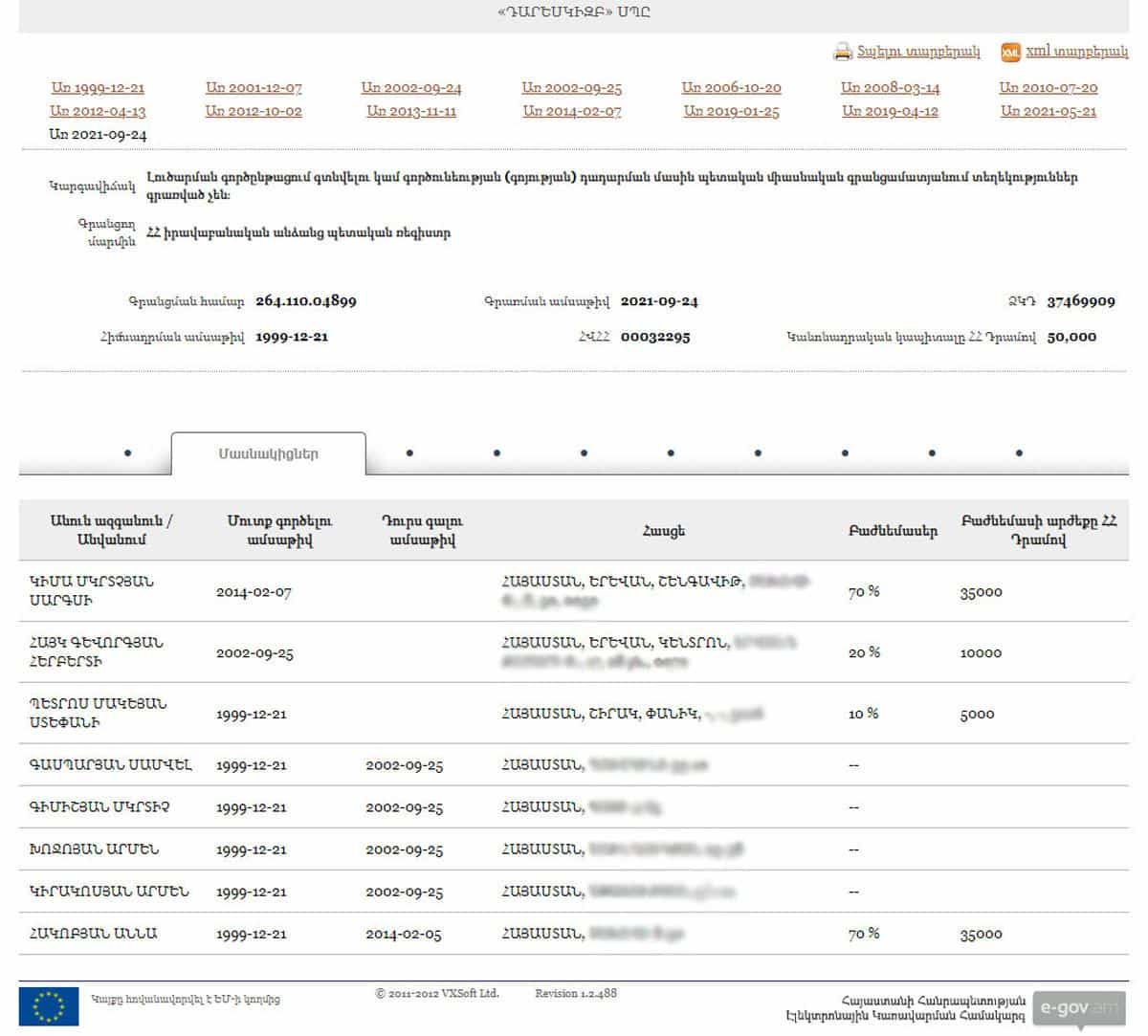Select the active Մասնակիցներ tab
This screenshot has height=1036, width=1148.
(x=268, y=454)
